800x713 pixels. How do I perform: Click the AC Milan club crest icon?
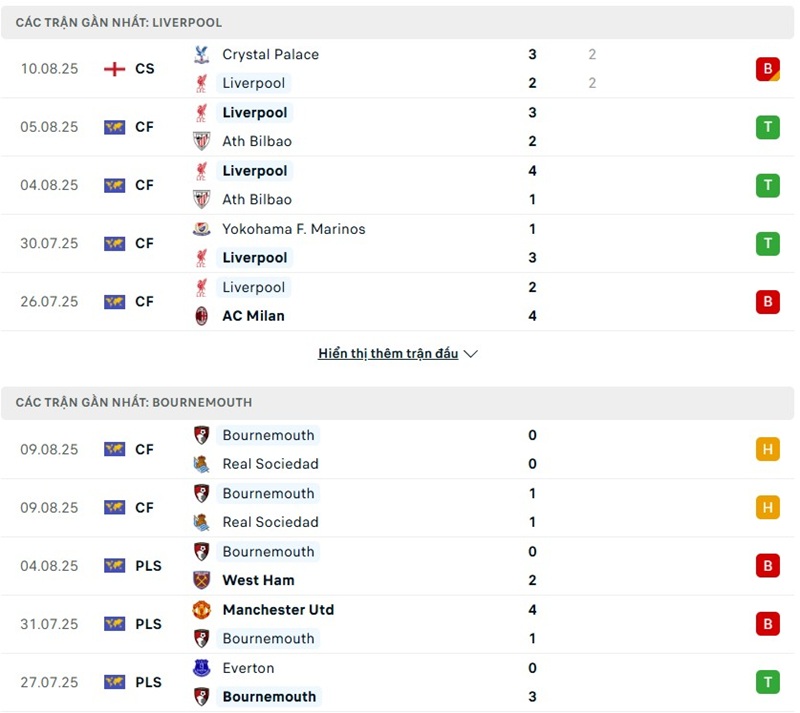tap(202, 316)
